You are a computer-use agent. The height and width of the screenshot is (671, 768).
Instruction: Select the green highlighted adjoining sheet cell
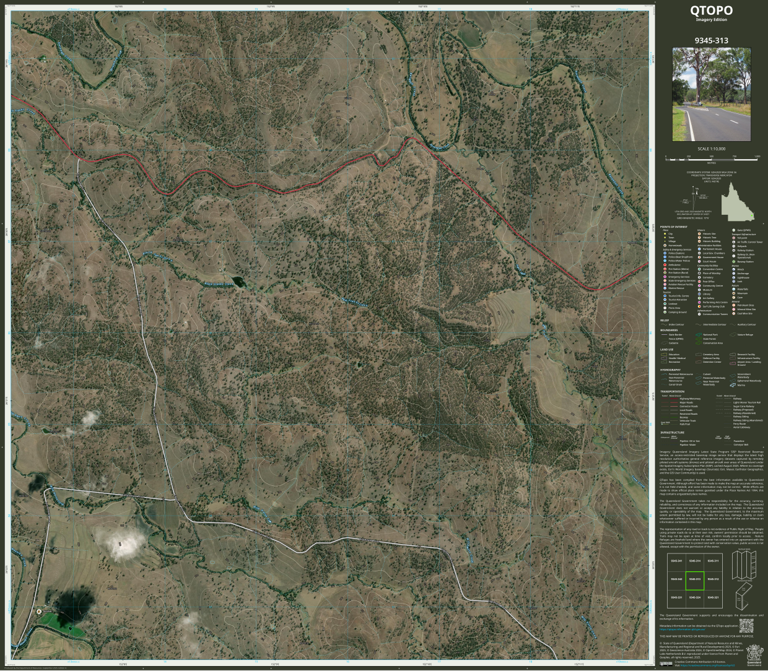(695, 580)
